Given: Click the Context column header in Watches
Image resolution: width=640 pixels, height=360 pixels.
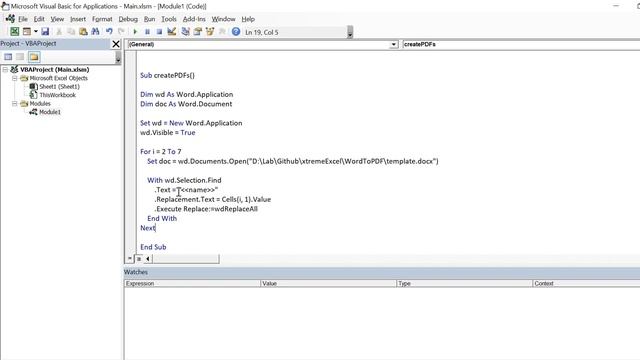Looking at the screenshot, I should tap(586, 283).
